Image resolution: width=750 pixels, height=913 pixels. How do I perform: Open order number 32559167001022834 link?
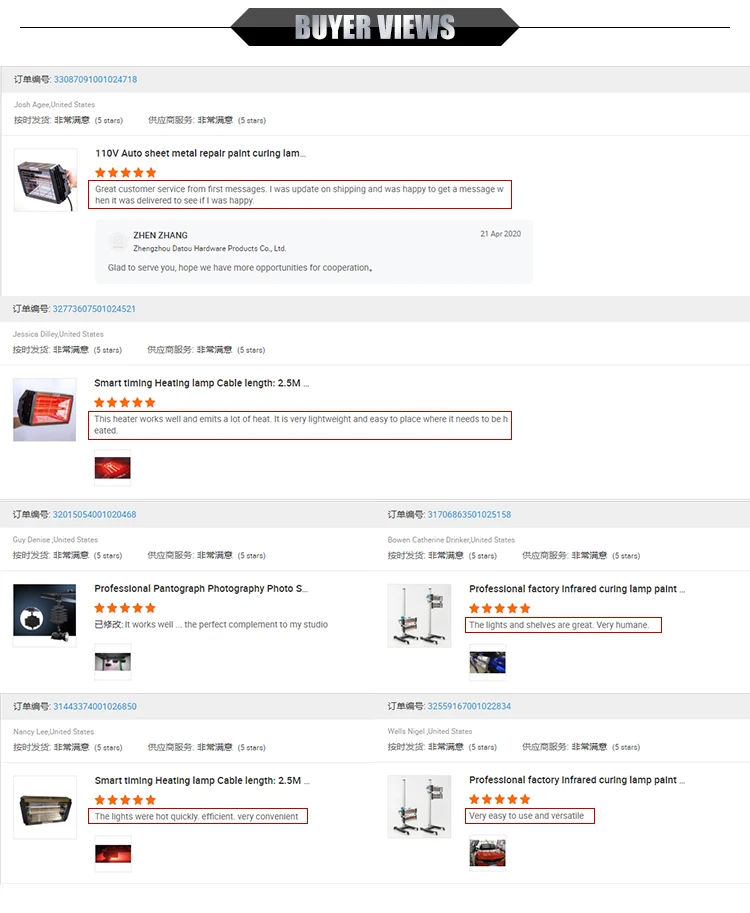469,706
